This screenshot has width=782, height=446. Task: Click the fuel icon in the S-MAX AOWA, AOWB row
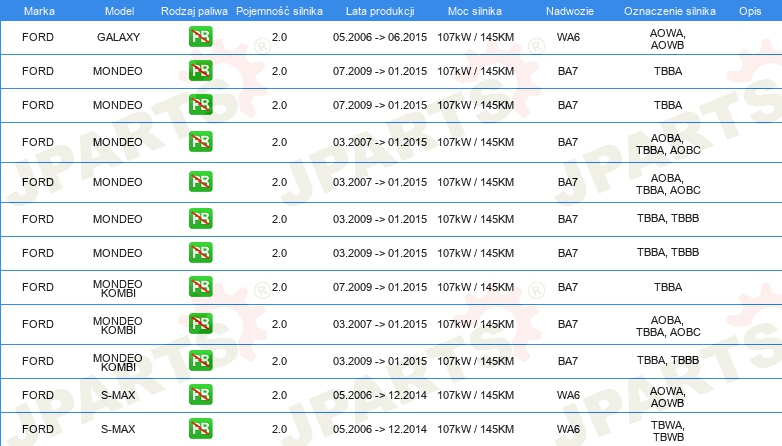pyautogui.click(x=200, y=395)
